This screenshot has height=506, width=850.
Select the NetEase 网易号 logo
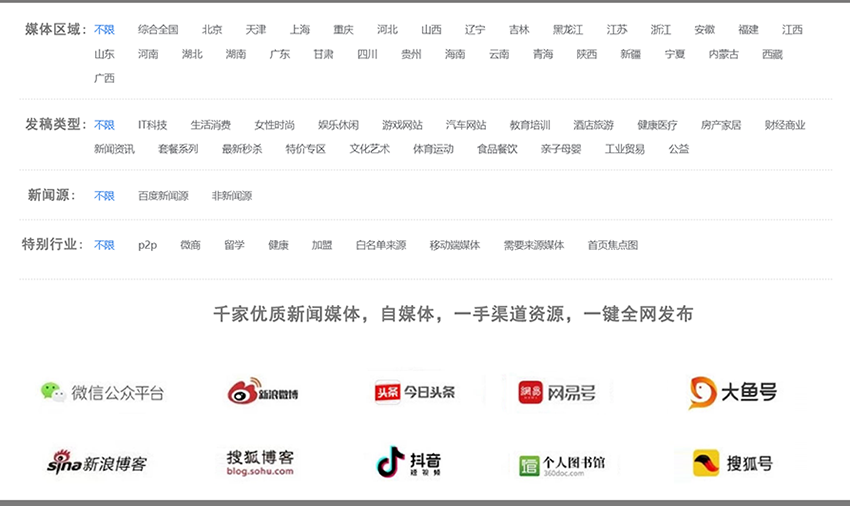click(557, 392)
